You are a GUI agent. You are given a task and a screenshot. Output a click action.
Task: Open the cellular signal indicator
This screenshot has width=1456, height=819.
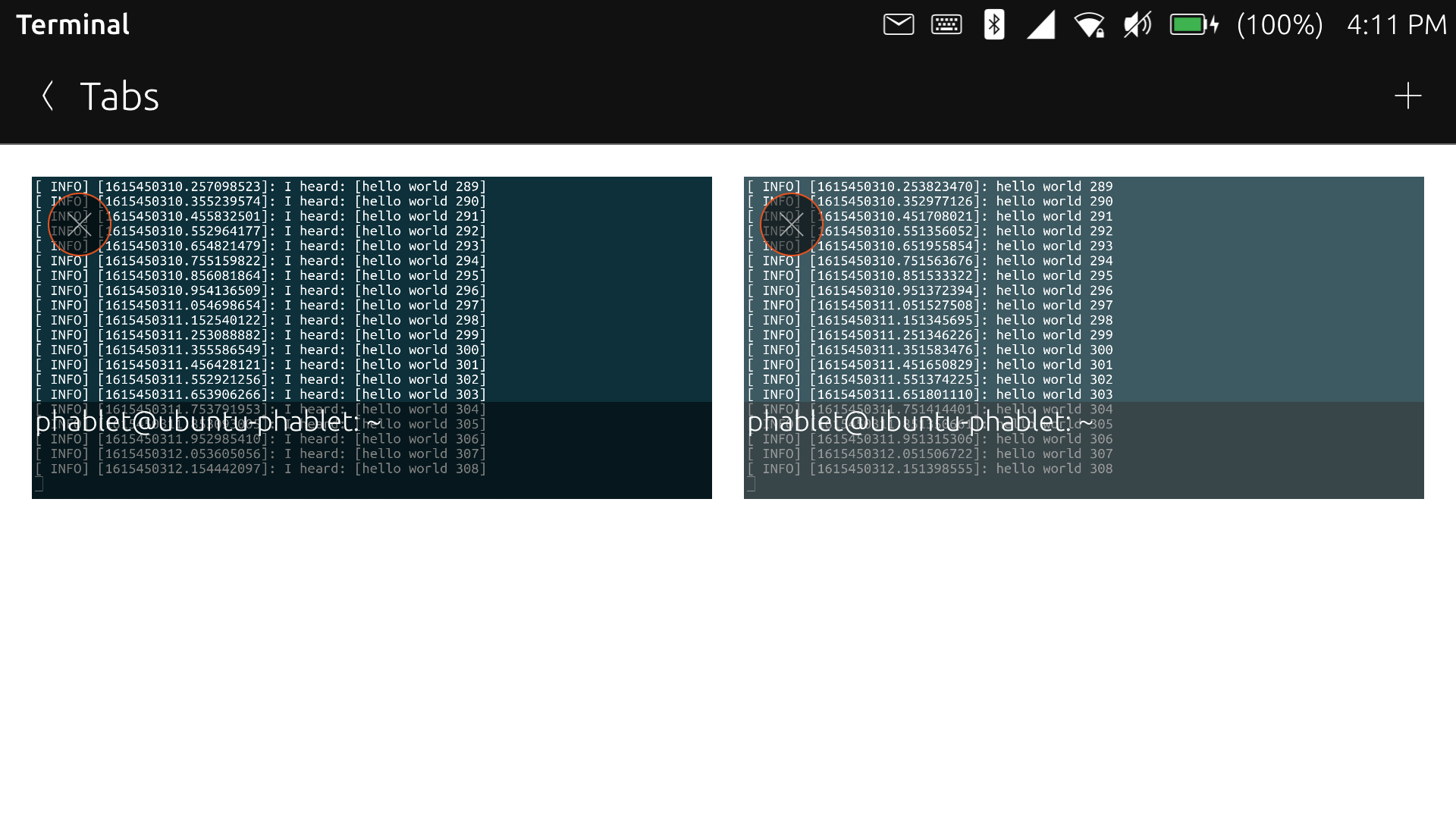click(x=1041, y=25)
